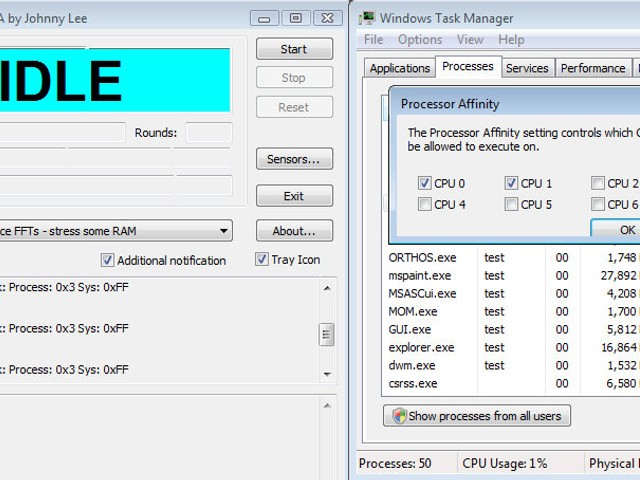This screenshot has width=640, height=480.
Task: Click Show processes from all users
Action: coord(477,416)
